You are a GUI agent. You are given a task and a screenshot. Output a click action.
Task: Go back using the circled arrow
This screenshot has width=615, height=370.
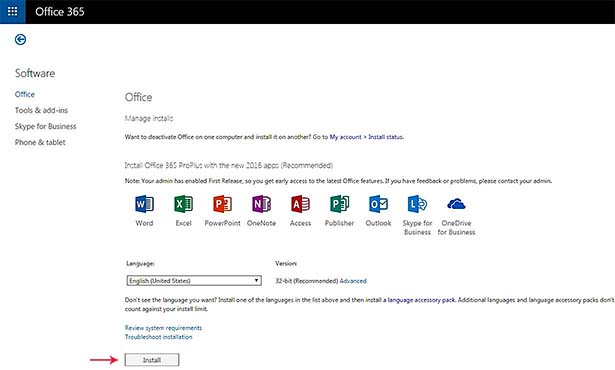(x=20, y=39)
